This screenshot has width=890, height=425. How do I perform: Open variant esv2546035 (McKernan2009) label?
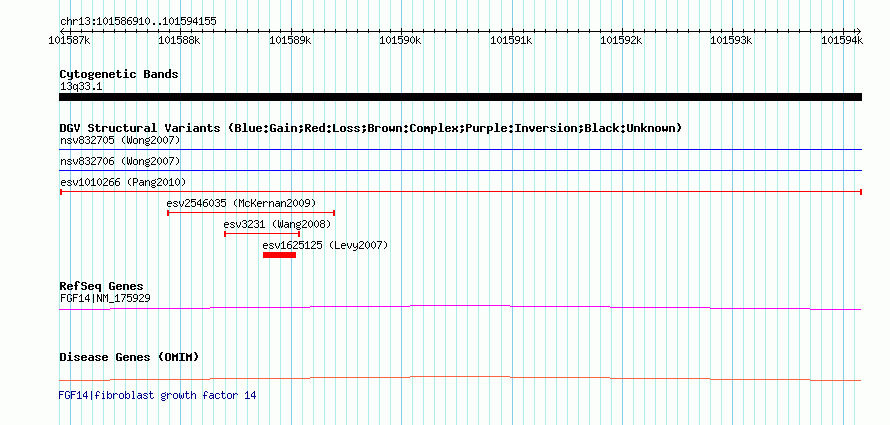241,203
